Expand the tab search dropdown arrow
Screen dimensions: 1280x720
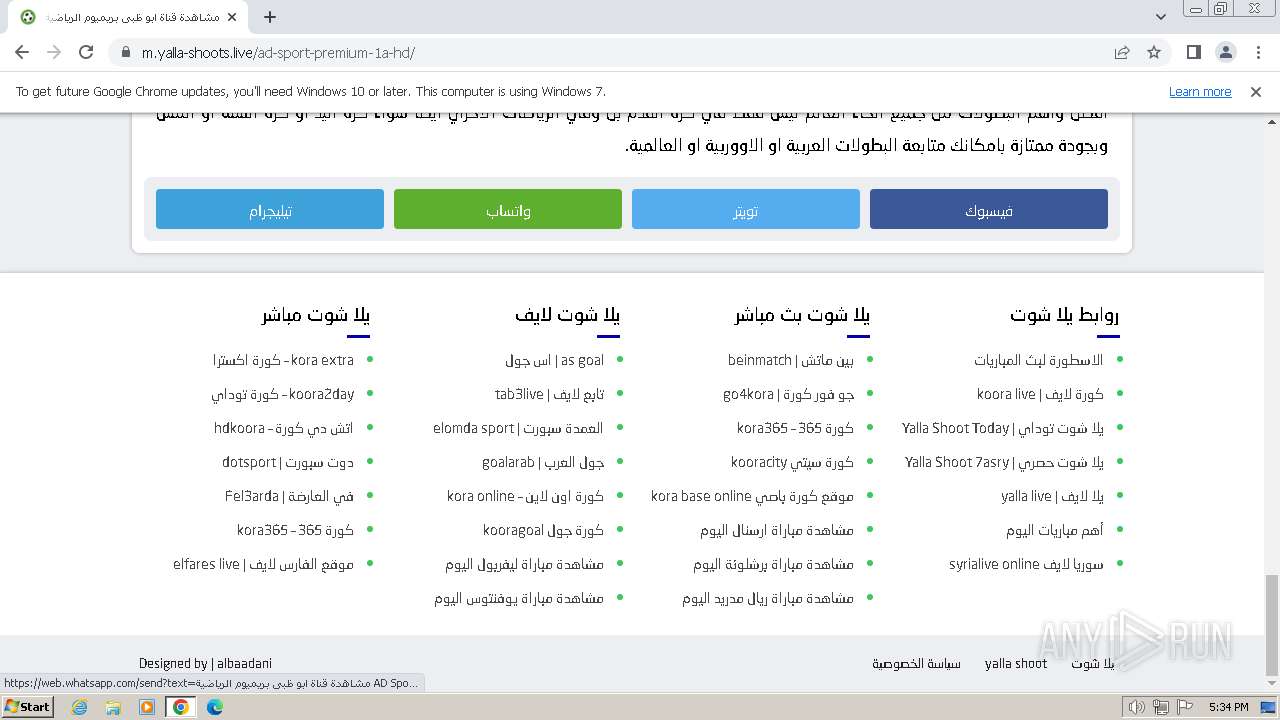(1160, 17)
